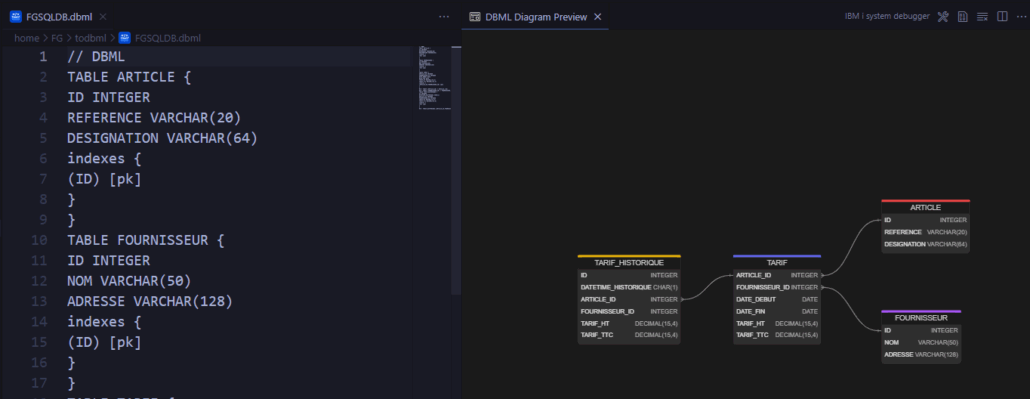Screen dimensions: 1030x399
Task: Click the ID column in FOURNISSEUR table
Action: coord(921,331)
